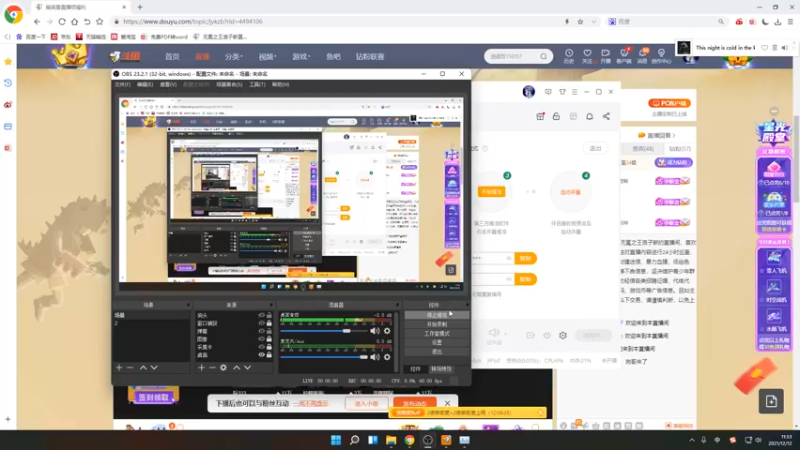The image size is (800, 450).
Task: Click share icon in streaming companion window
Action: point(606,116)
